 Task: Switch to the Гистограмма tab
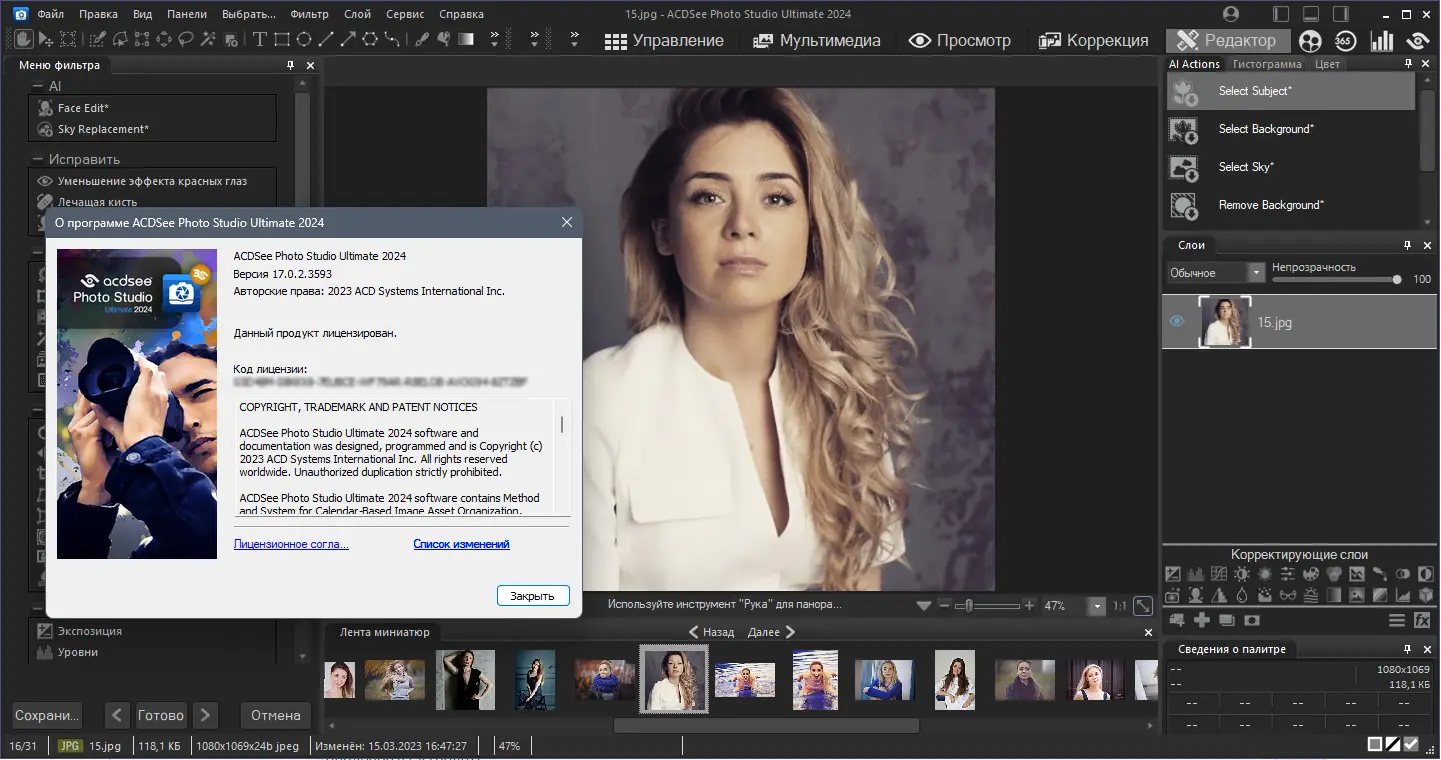click(x=1267, y=64)
